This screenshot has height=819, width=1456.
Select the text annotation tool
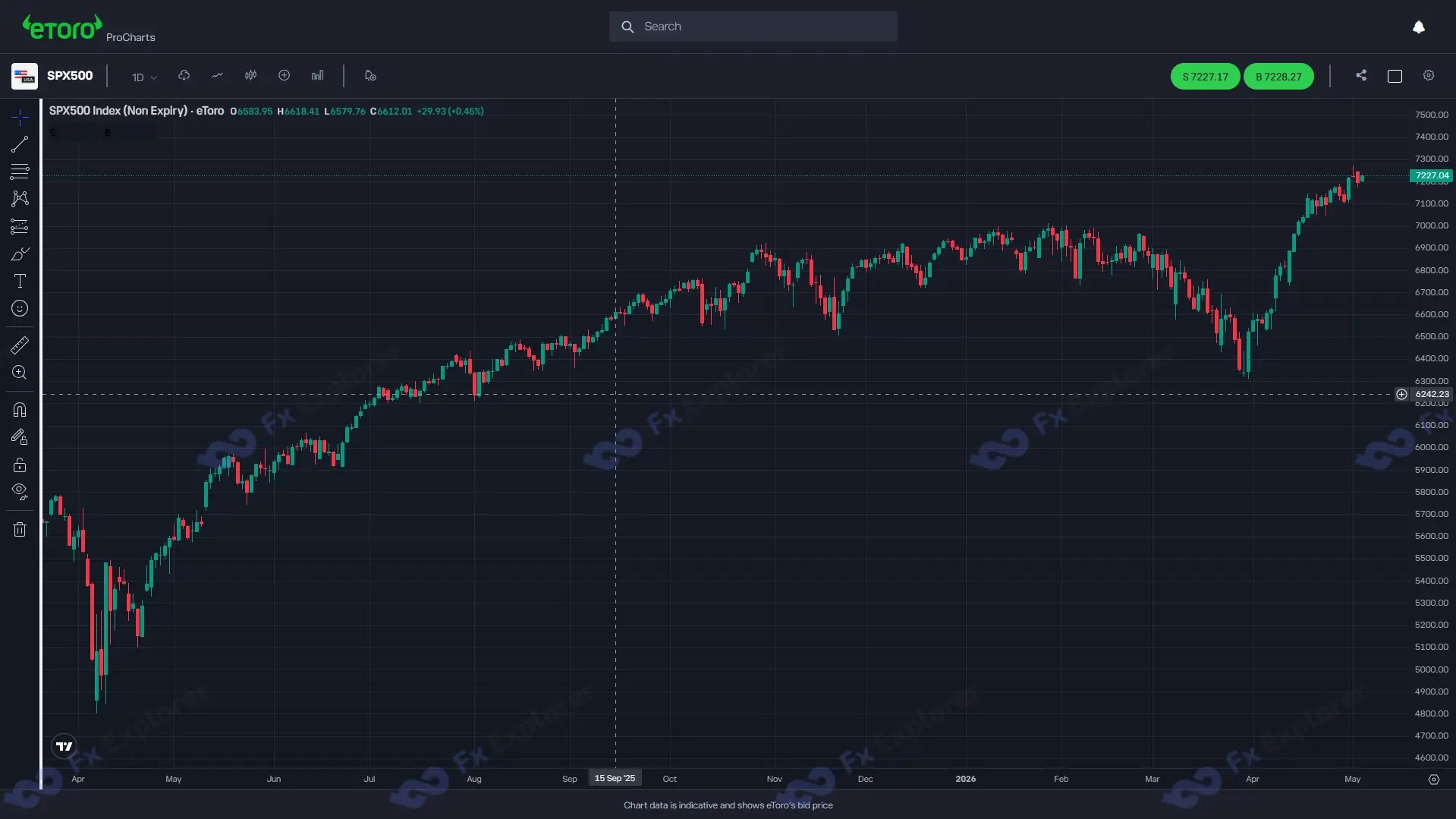click(x=20, y=281)
